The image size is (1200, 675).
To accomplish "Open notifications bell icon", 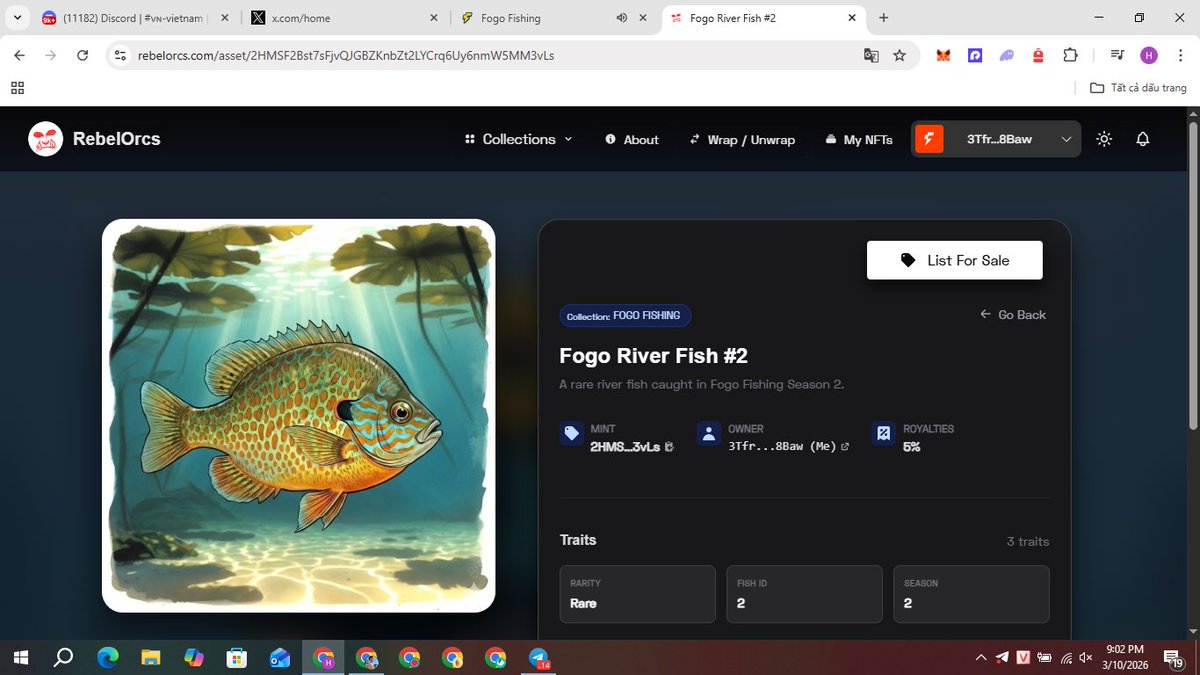I will click(x=1143, y=139).
